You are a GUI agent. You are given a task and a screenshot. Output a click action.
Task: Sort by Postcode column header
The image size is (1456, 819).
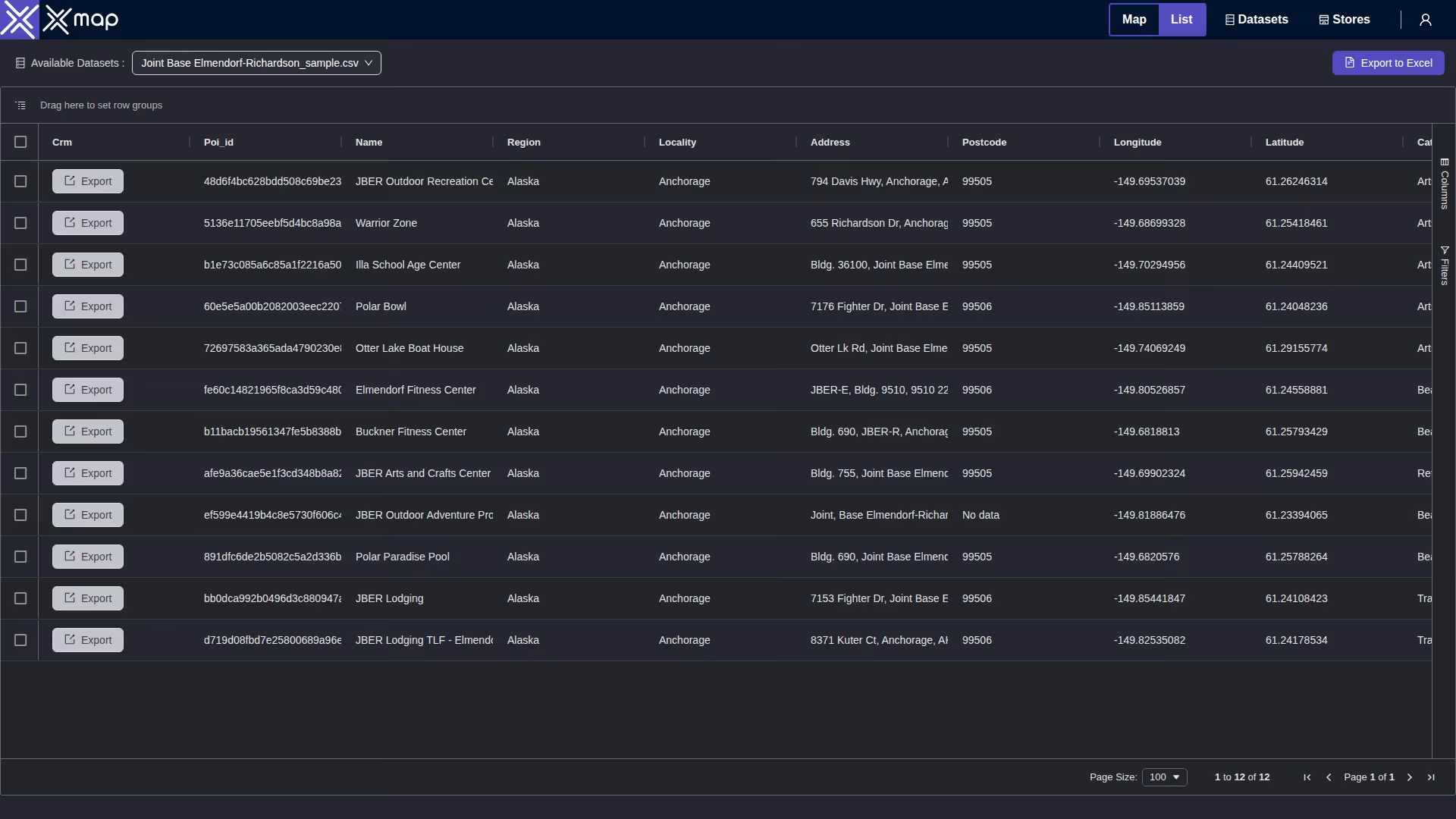coord(984,143)
